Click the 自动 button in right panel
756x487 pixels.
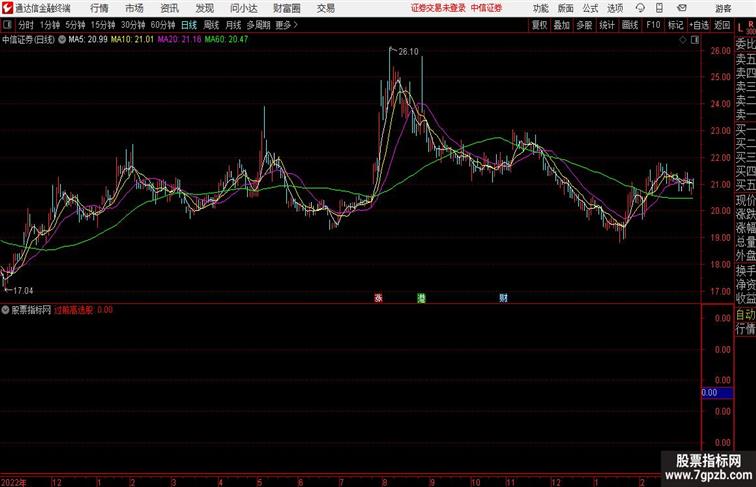[745, 315]
